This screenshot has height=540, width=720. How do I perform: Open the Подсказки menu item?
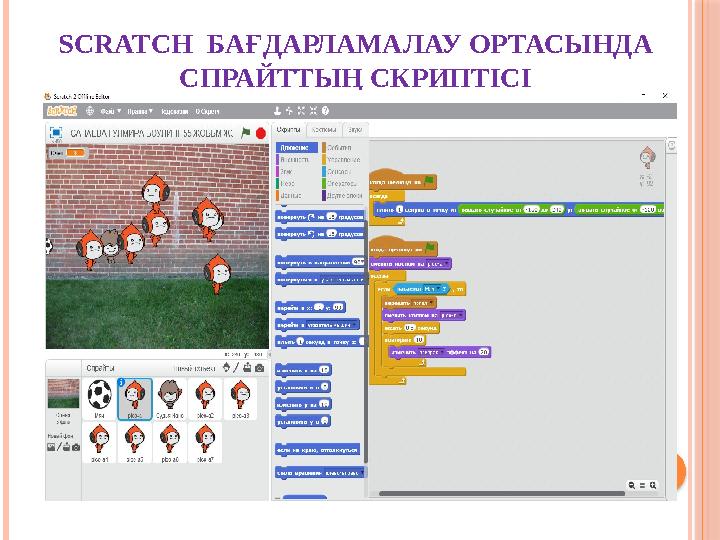pyautogui.click(x=174, y=111)
